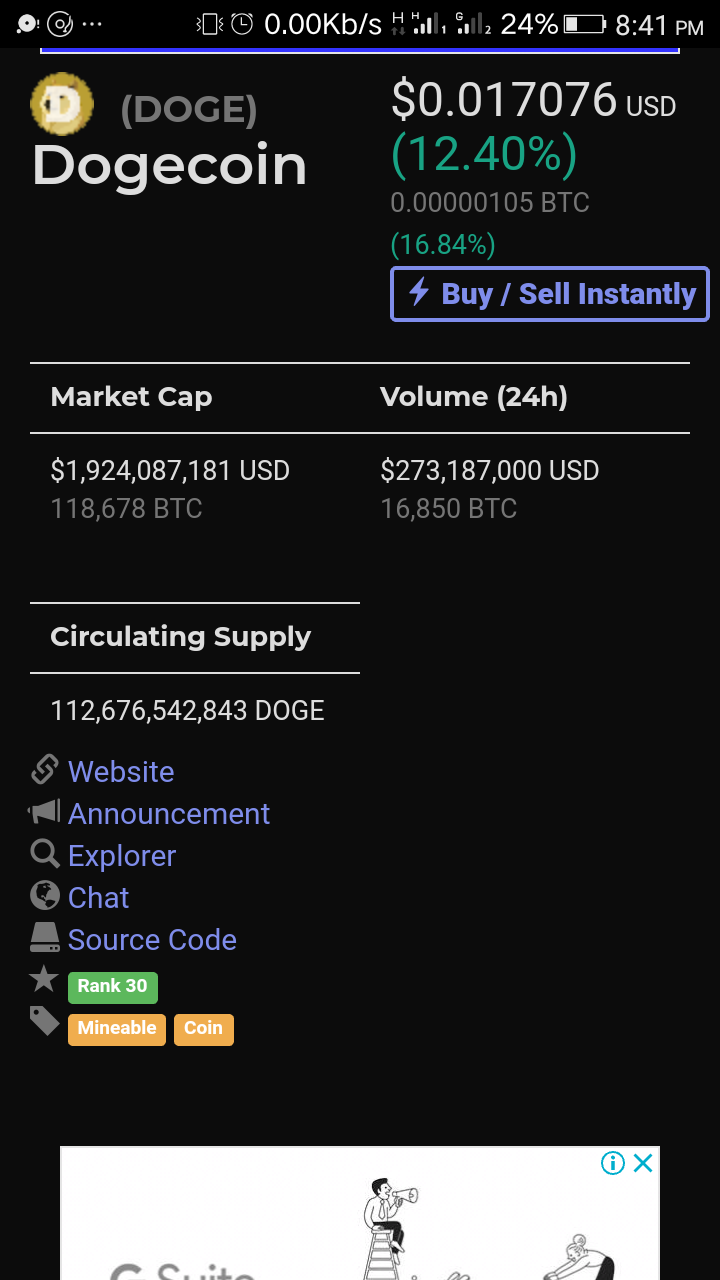Click the magnifier icon beside Explorer
The height and width of the screenshot is (1280, 720).
coord(45,854)
